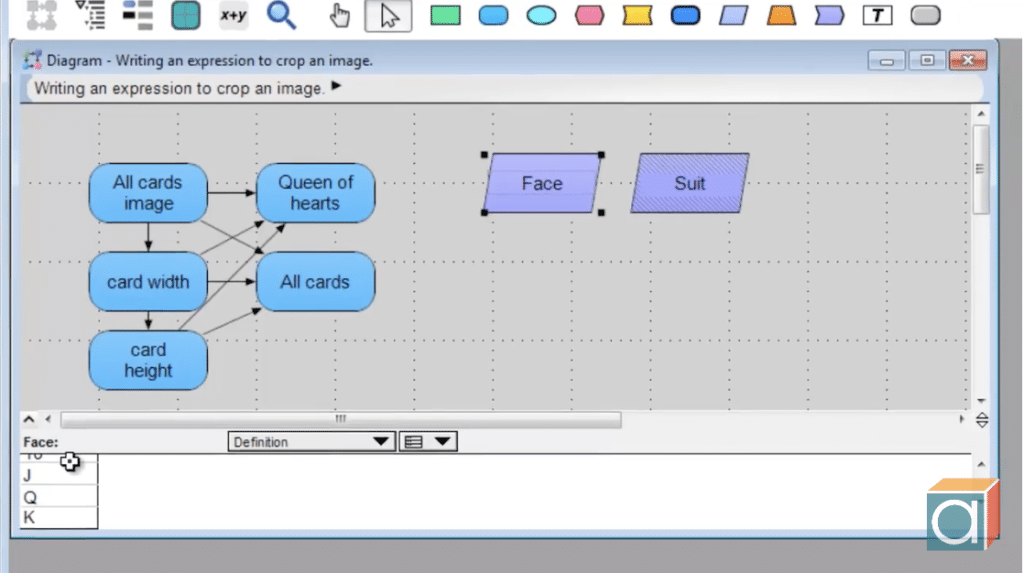Viewport: 1024px width, 573px height.
Task: Toggle the x+y expression button
Action: [x=234, y=15]
